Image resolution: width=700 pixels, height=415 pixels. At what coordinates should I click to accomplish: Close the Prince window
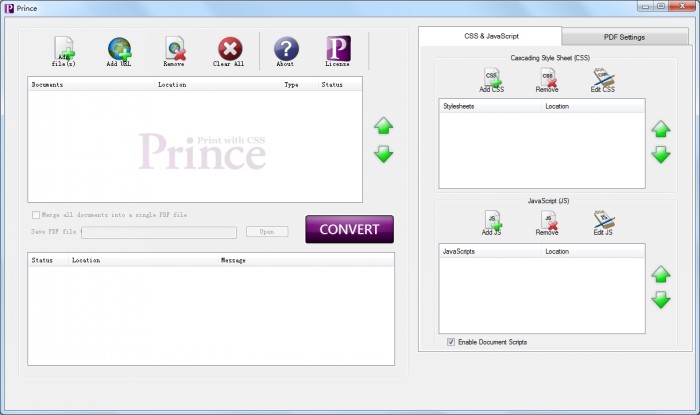click(683, 6)
